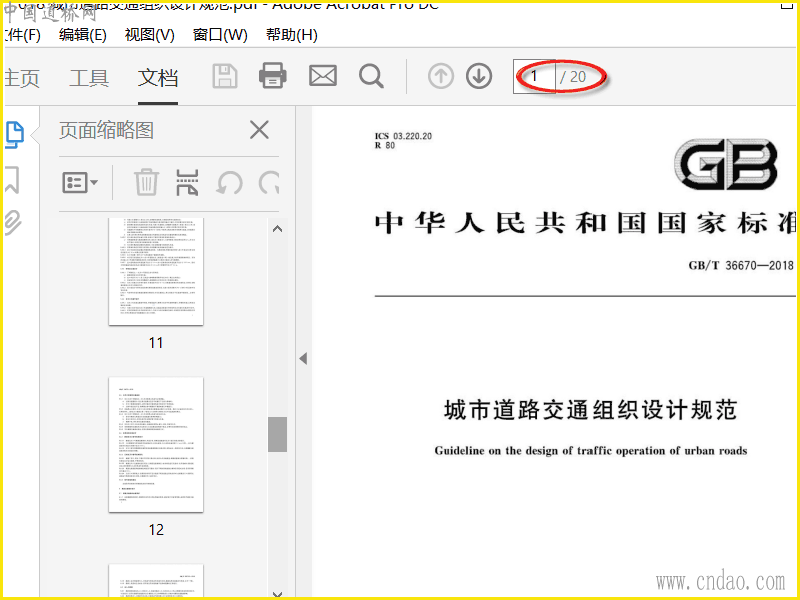Viewport: 800px width, 600px height.
Task: Rotate pages clockwise
Action: [269, 183]
